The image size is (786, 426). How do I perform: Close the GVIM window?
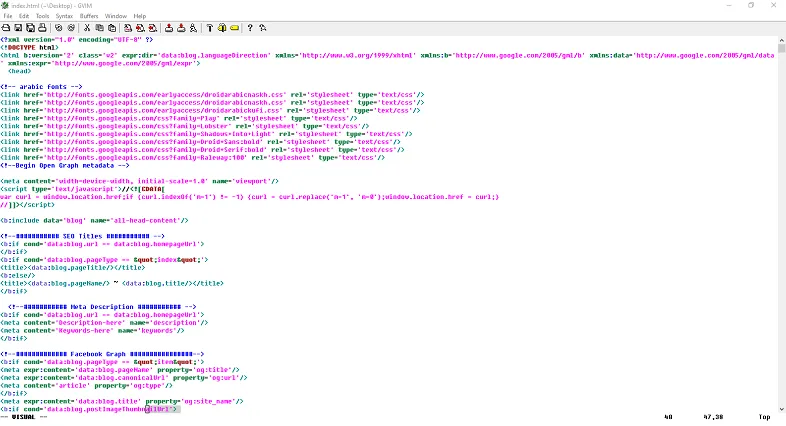click(773, 6)
